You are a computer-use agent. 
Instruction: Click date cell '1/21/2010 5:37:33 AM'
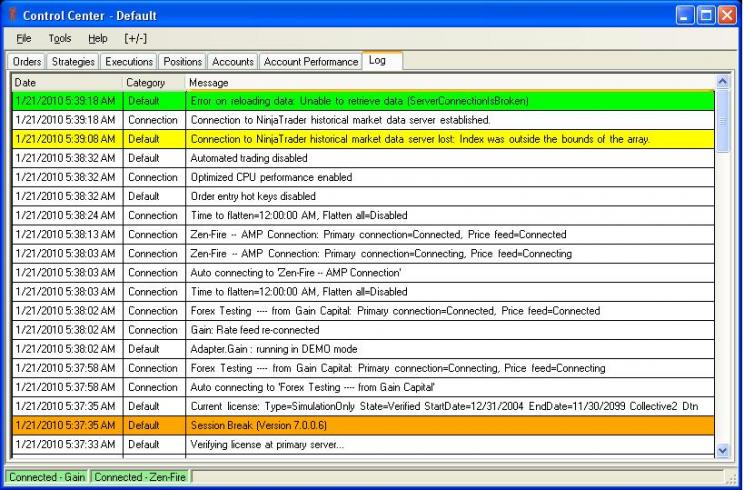coord(65,444)
